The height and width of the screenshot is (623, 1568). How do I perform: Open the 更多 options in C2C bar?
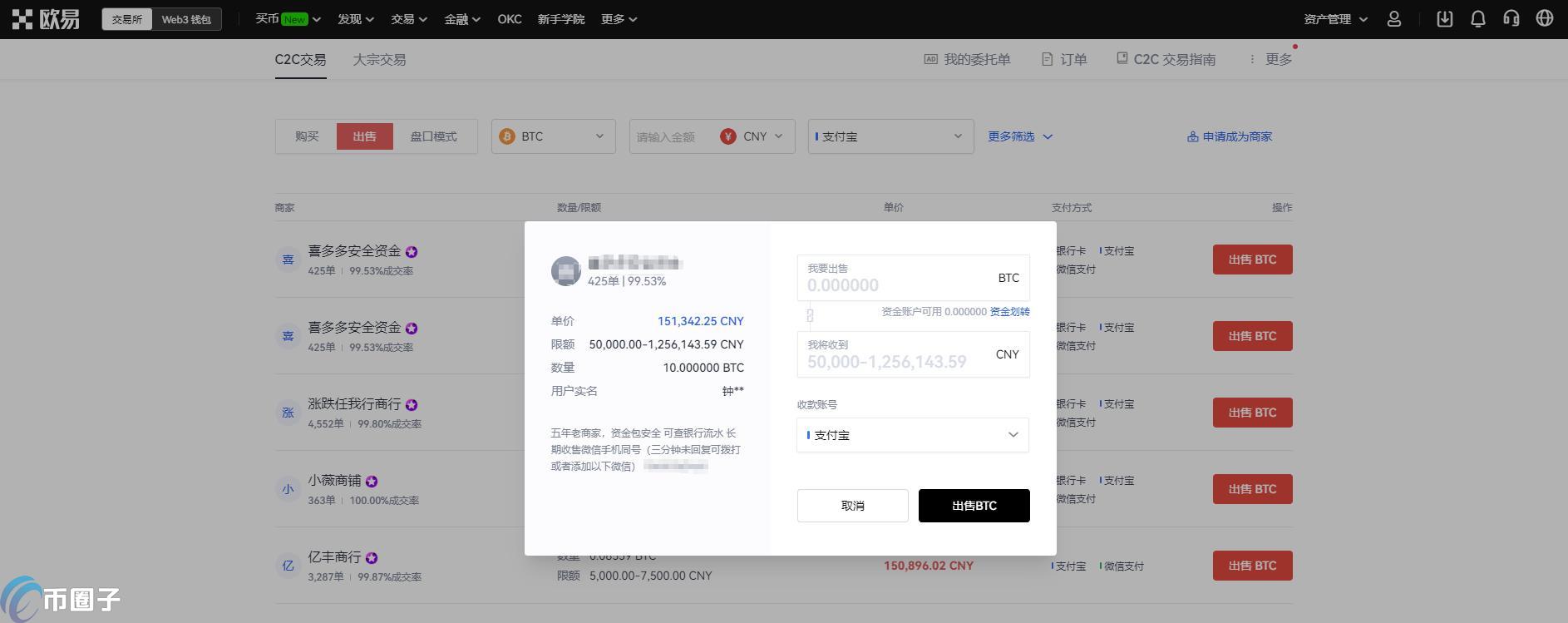pos(1271,59)
